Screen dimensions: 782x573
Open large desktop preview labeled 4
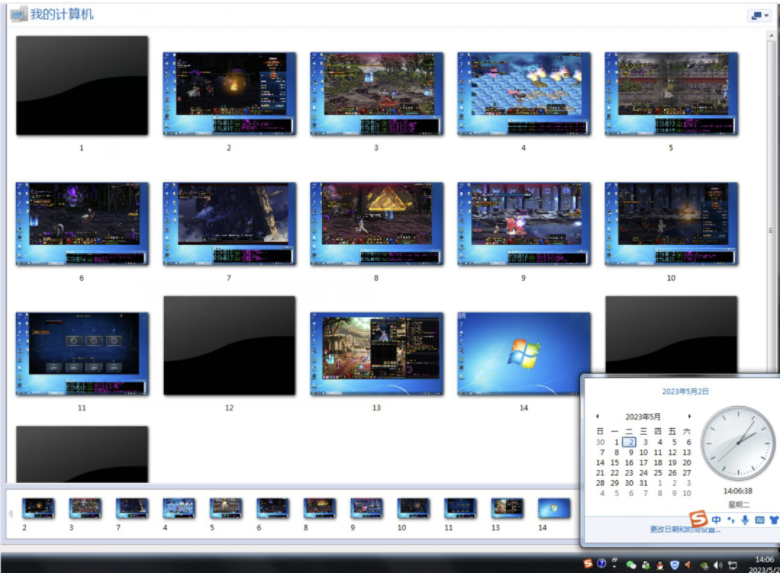point(524,94)
